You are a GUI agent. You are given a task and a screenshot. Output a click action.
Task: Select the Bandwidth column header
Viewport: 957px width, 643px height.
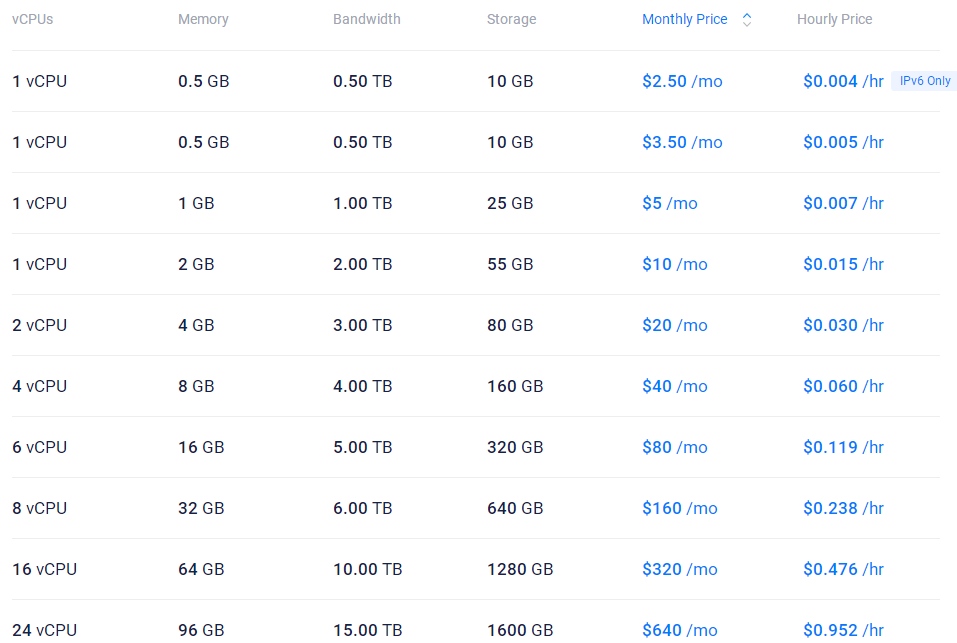[367, 19]
